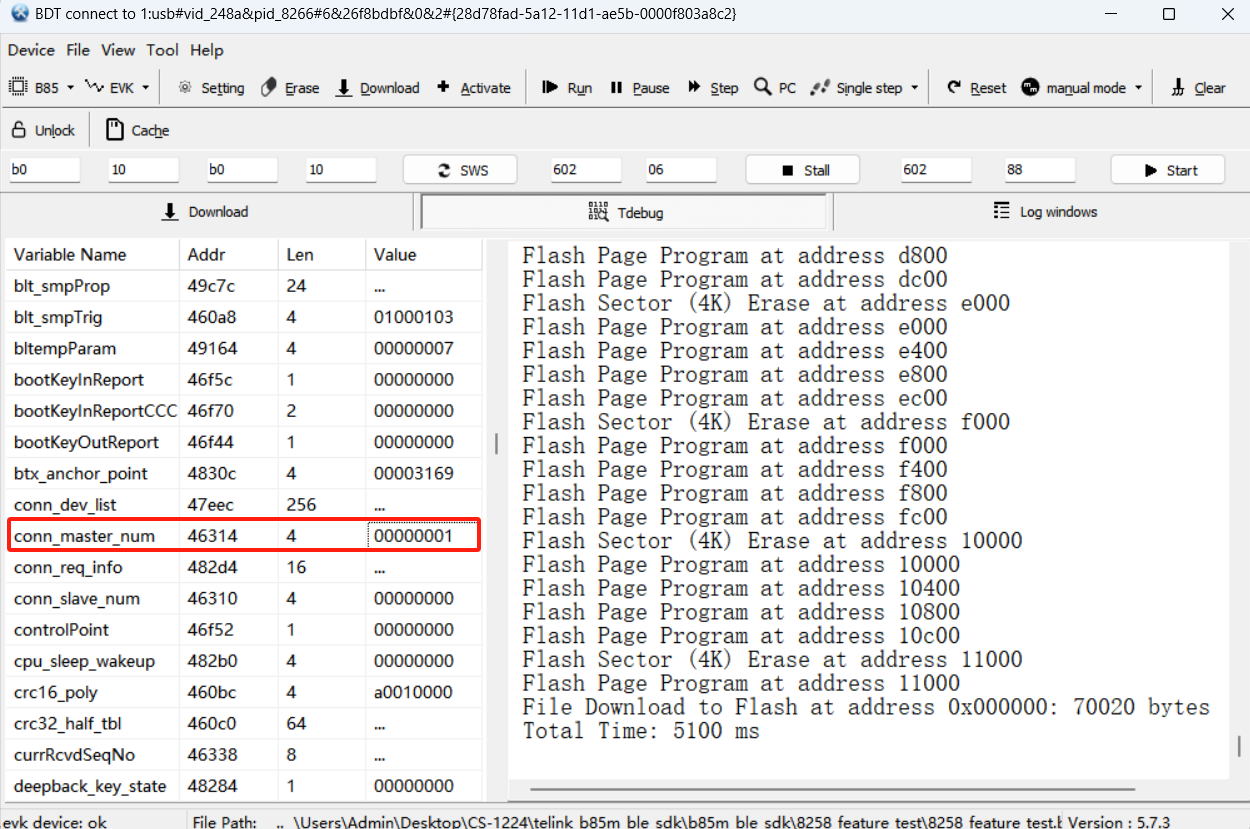Click the Cache file button
1250x829 pixels.
pos(137,130)
